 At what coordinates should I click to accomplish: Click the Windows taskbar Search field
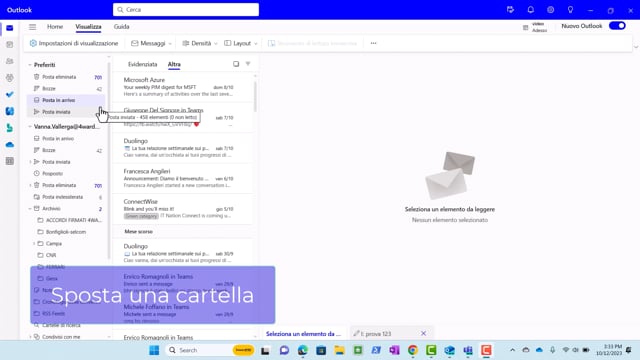click(210, 350)
